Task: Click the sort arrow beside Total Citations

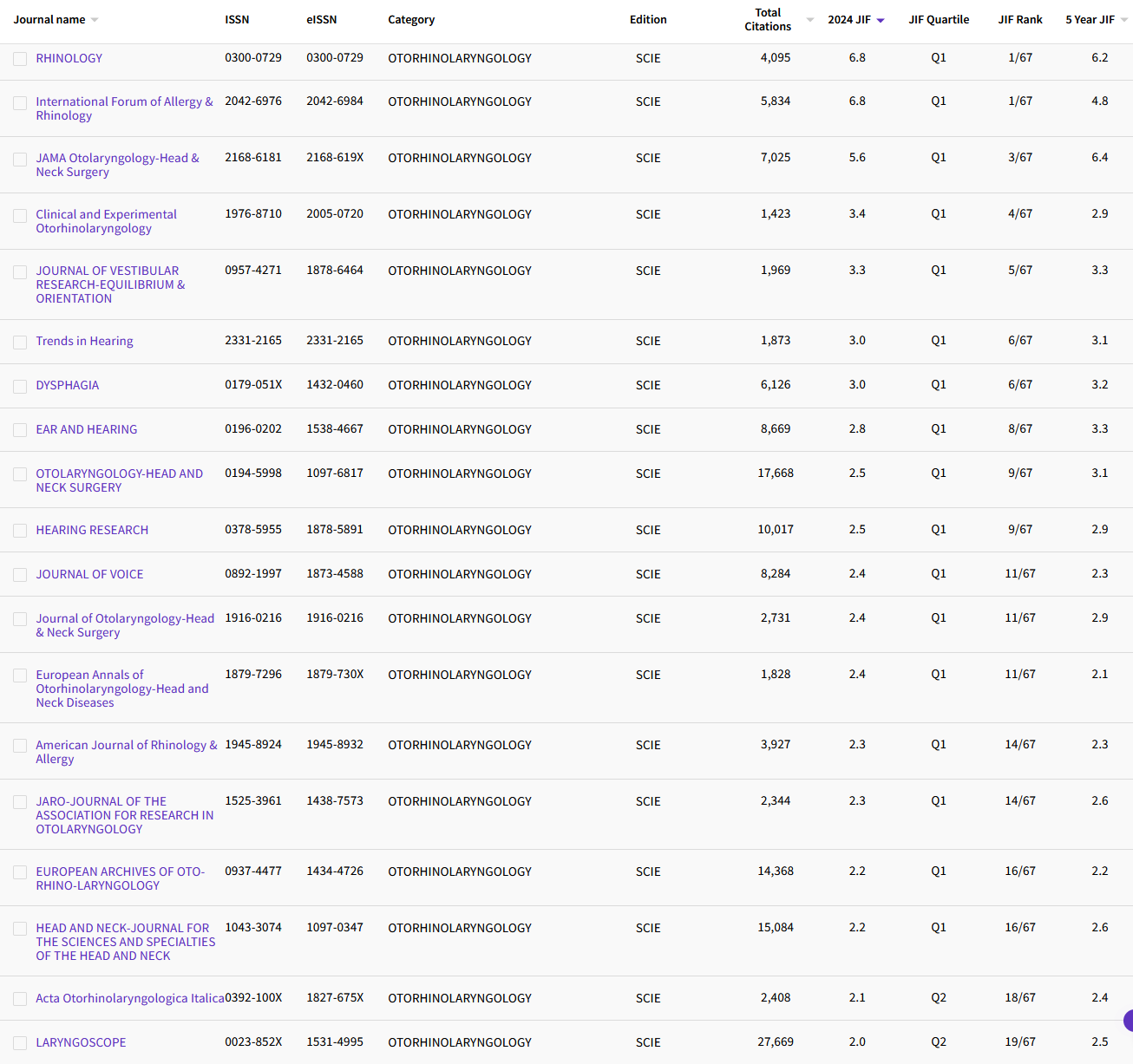Action: (x=810, y=20)
